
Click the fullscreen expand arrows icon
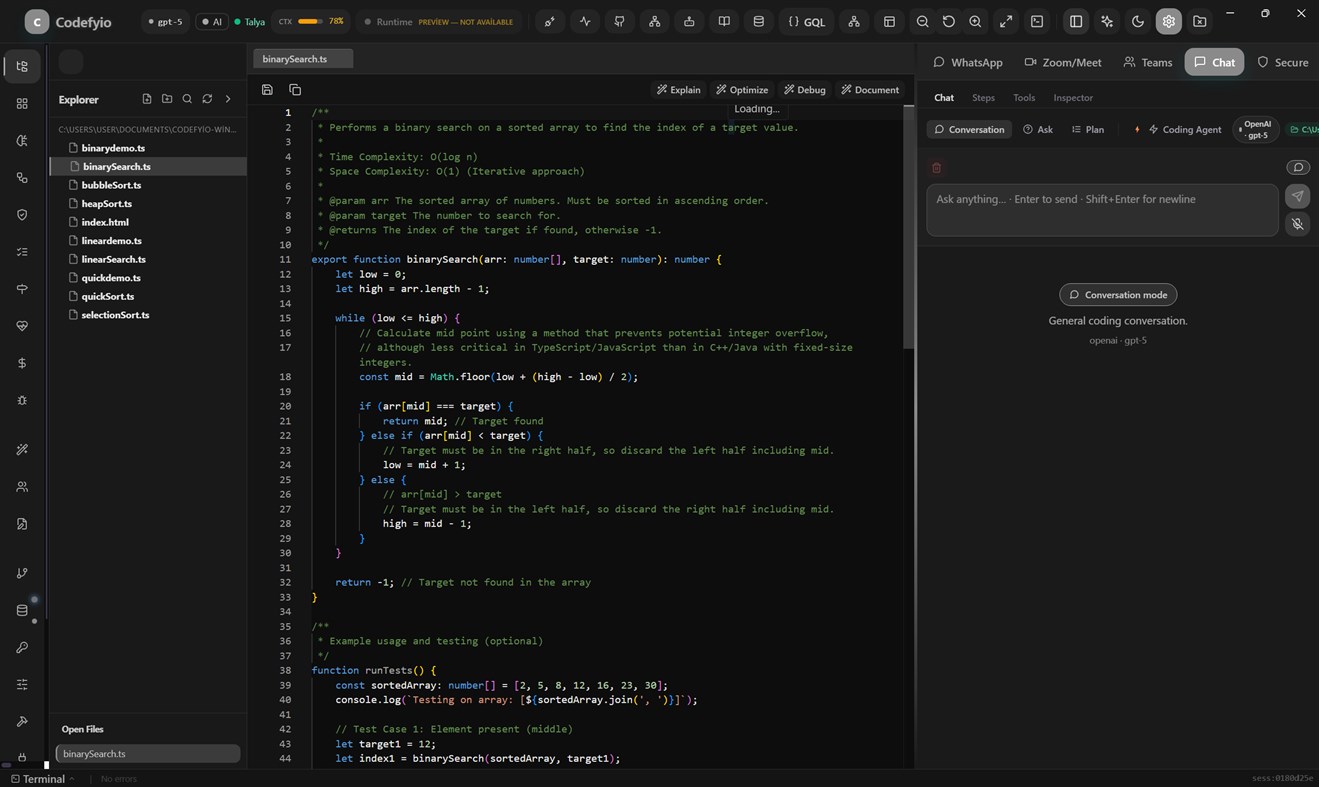[x=1006, y=21]
